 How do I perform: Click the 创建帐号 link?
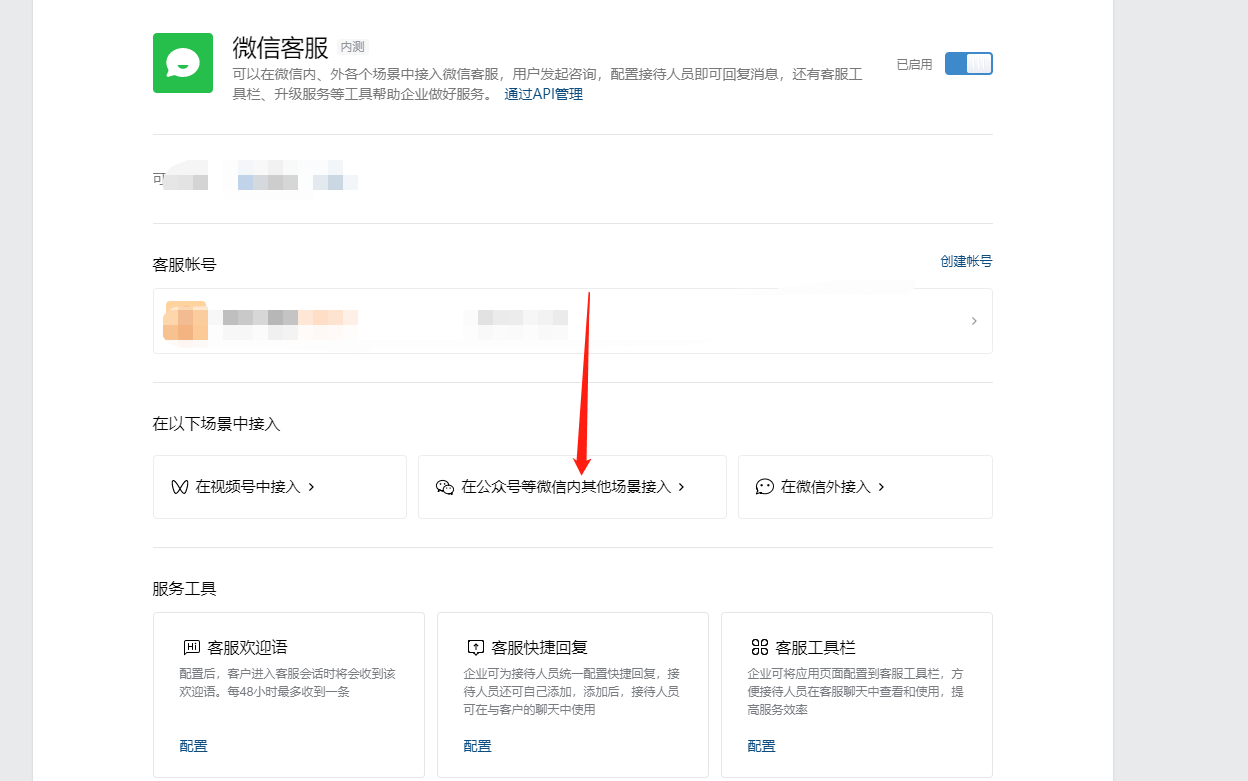966,261
